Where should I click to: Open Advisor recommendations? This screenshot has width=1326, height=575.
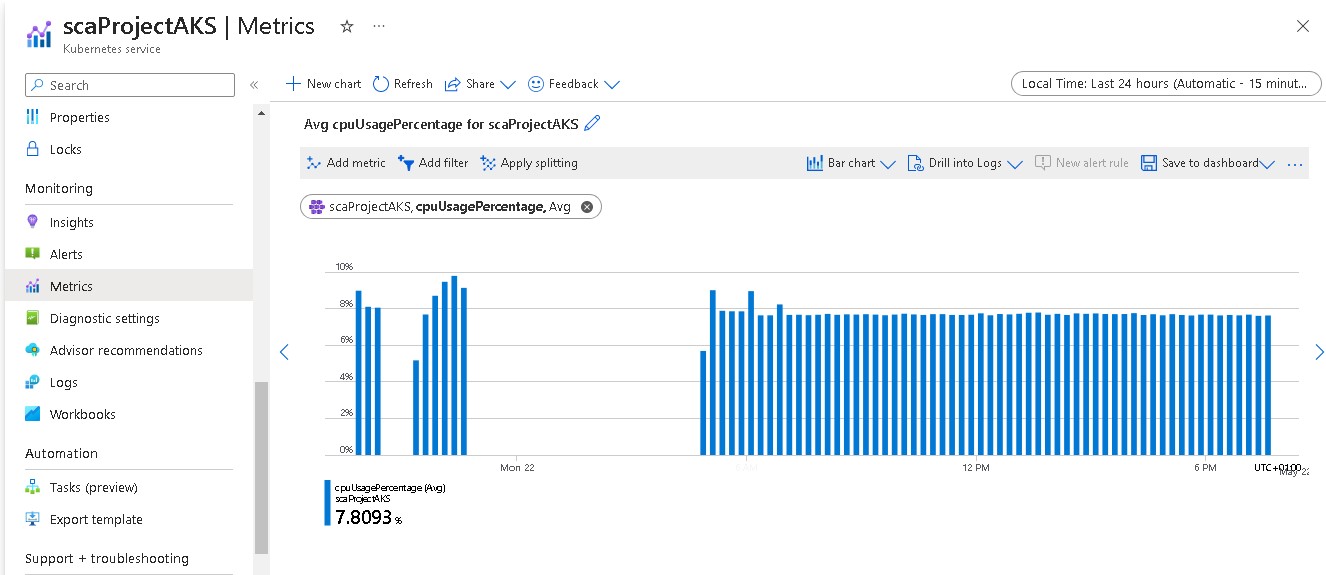coord(126,350)
